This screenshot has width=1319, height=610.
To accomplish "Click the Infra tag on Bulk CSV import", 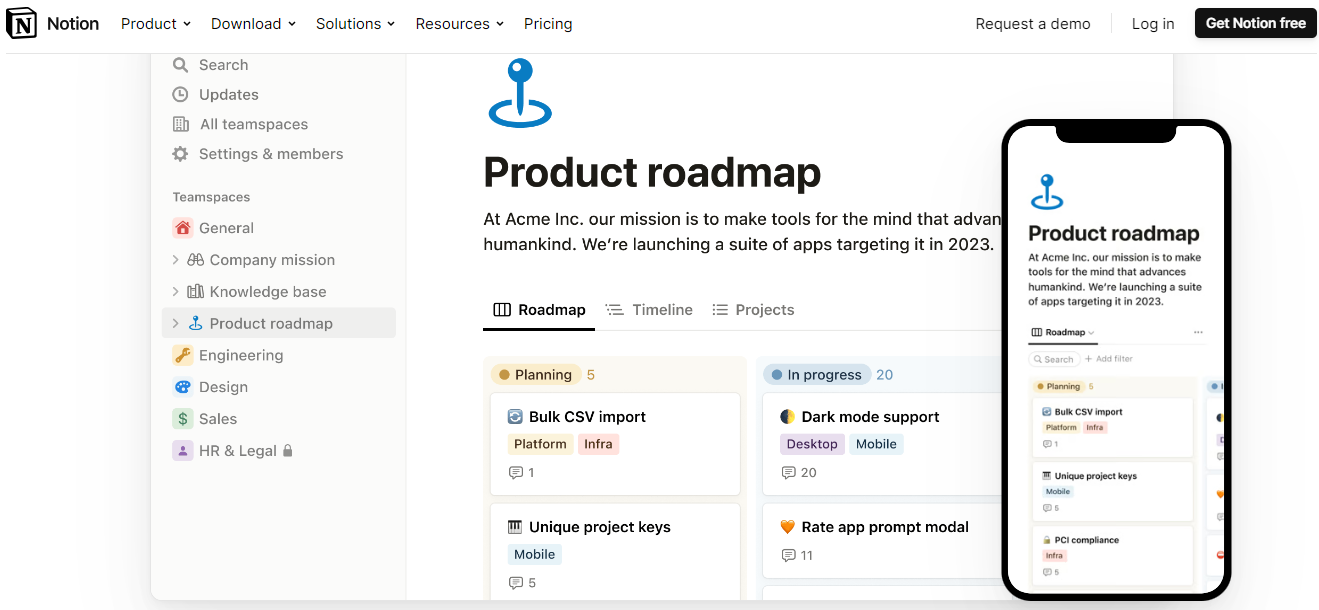I will click(x=598, y=444).
